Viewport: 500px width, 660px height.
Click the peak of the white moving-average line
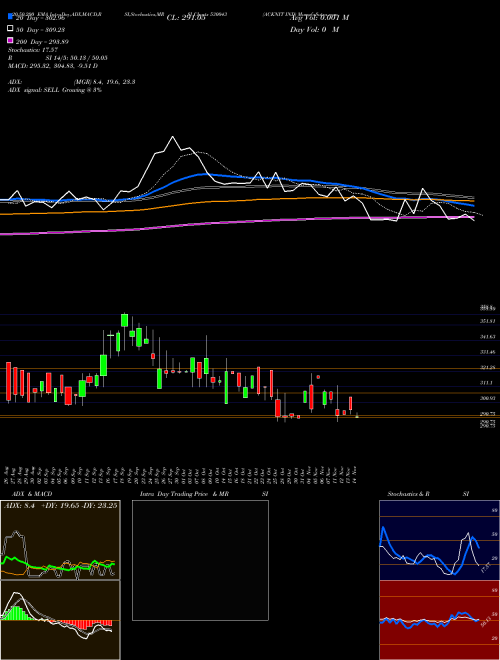pos(172,137)
